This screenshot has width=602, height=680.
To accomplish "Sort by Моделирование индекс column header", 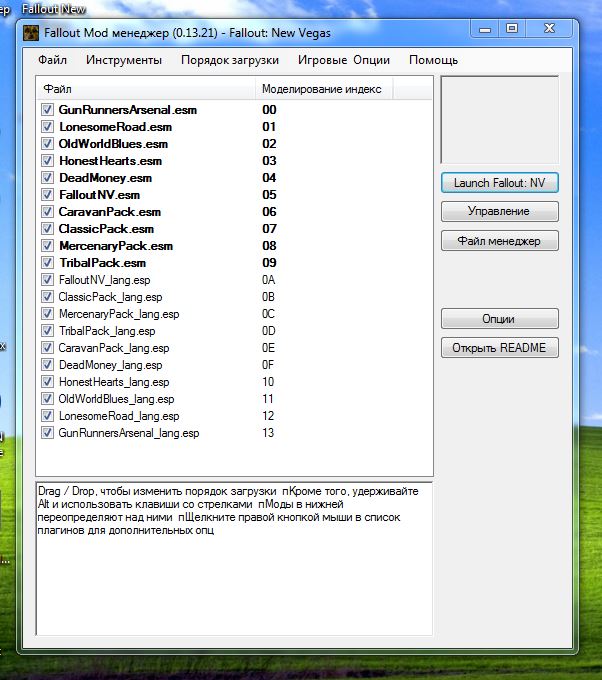I will tap(324, 89).
